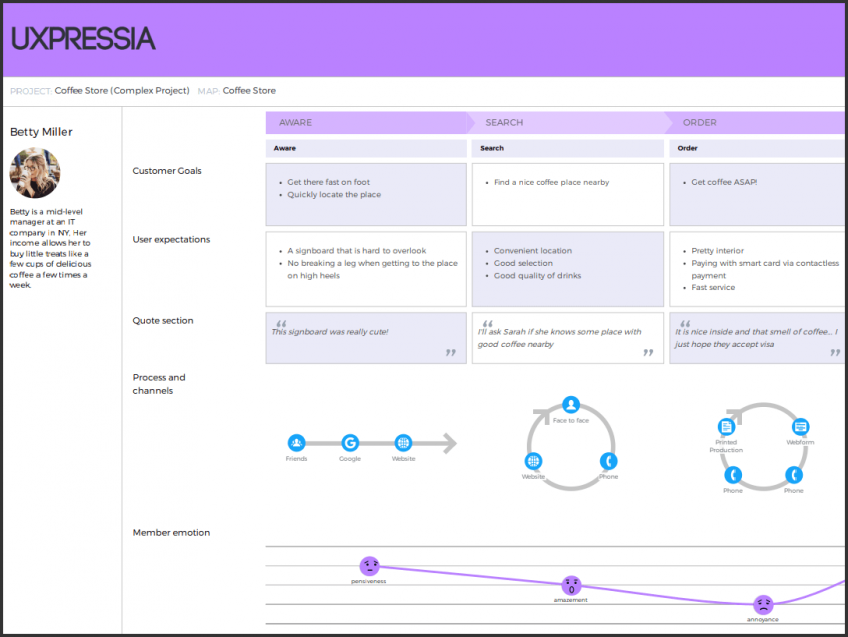The width and height of the screenshot is (848, 637).
Task: Select the leftmost Phone icon under Order
Action: pyautogui.click(x=733, y=476)
